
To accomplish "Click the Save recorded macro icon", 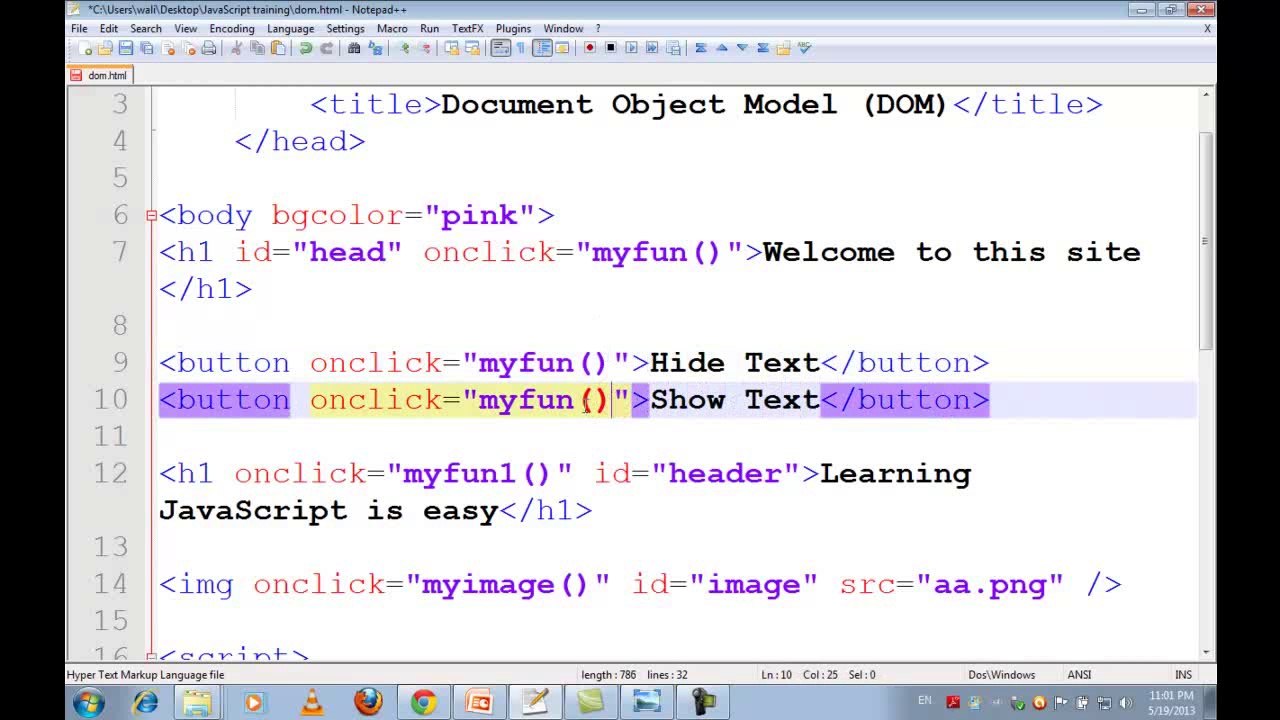I will (x=673, y=48).
